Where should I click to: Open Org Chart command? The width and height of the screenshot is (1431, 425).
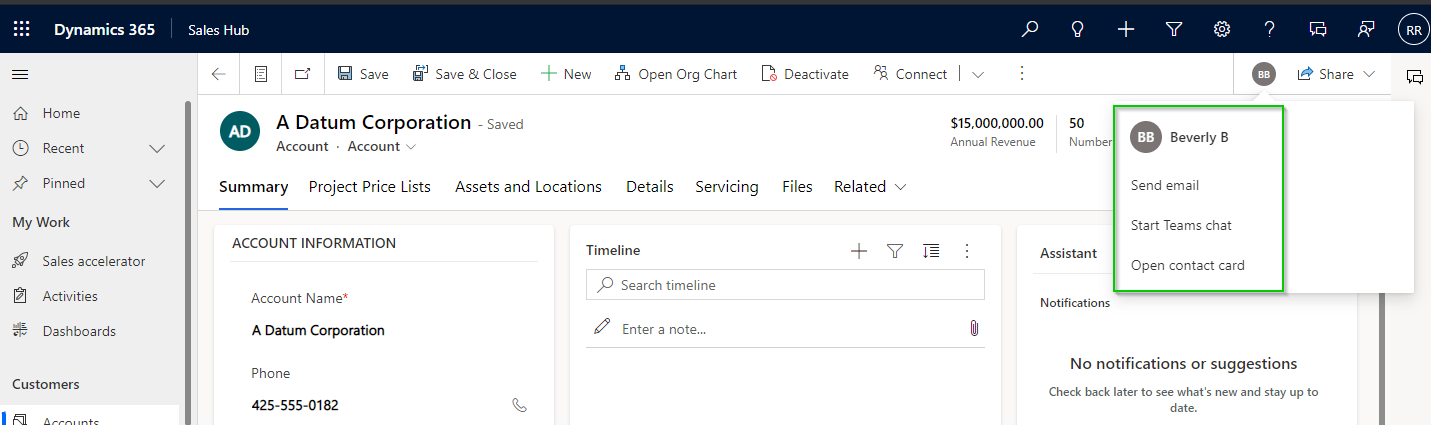pyautogui.click(x=676, y=74)
